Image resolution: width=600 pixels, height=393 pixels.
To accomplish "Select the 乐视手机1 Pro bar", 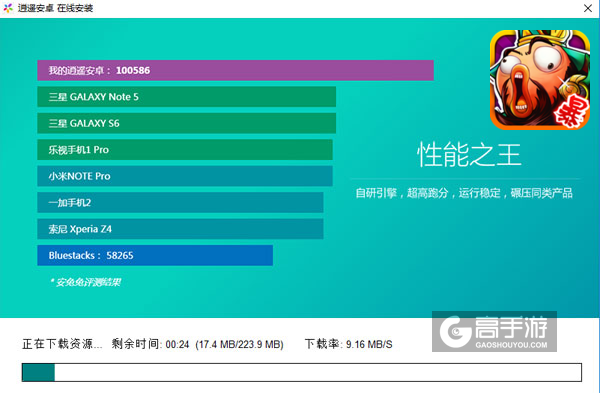I will point(185,150).
